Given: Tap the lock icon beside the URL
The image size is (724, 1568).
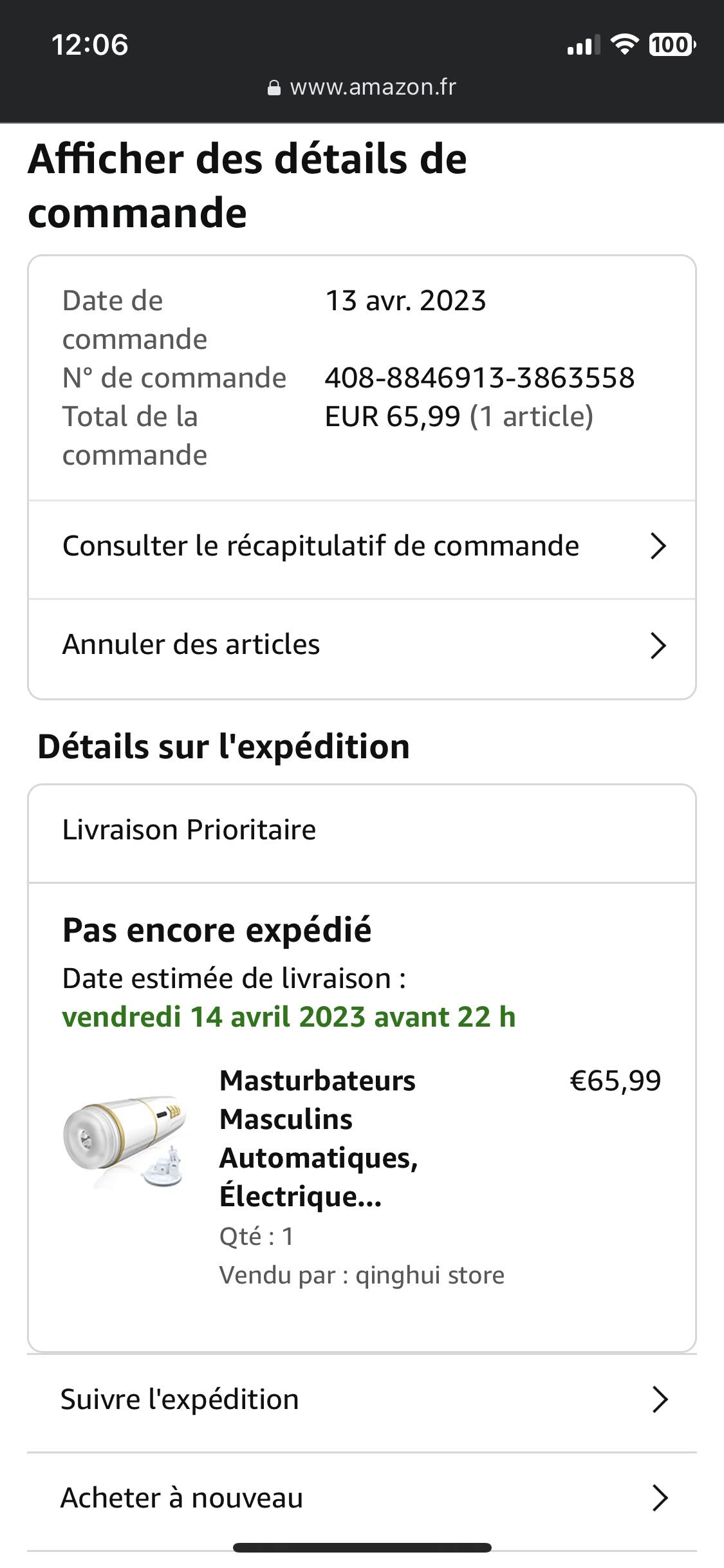Looking at the screenshot, I should pos(274,88).
